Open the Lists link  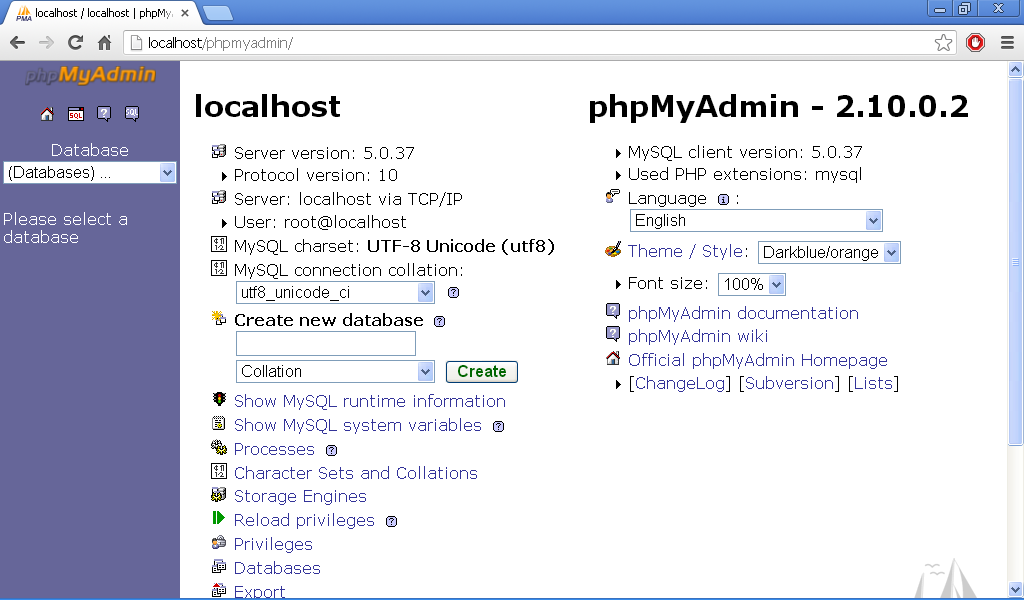[873, 383]
